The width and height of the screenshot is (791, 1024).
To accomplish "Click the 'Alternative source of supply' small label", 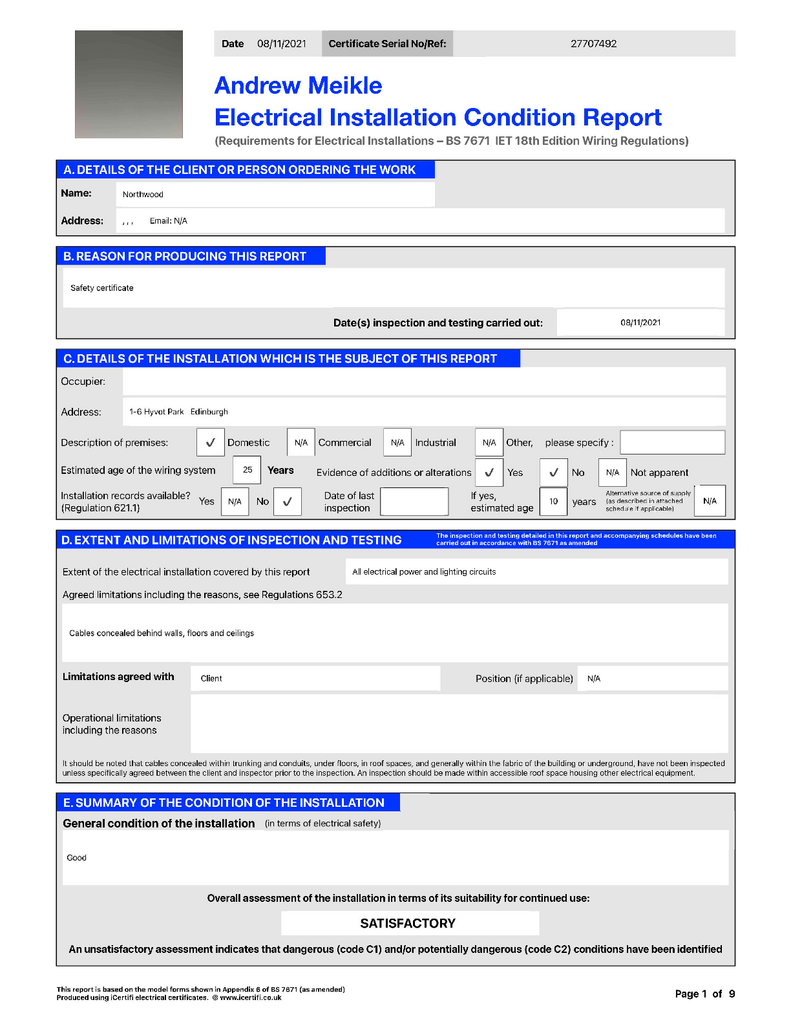I will pos(648,501).
